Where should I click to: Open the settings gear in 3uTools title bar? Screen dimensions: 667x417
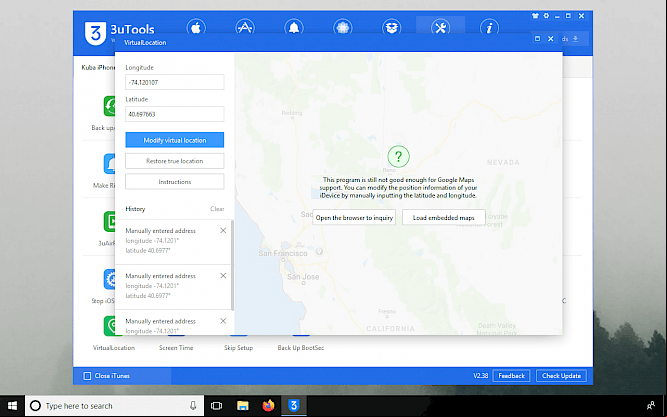[x=546, y=16]
